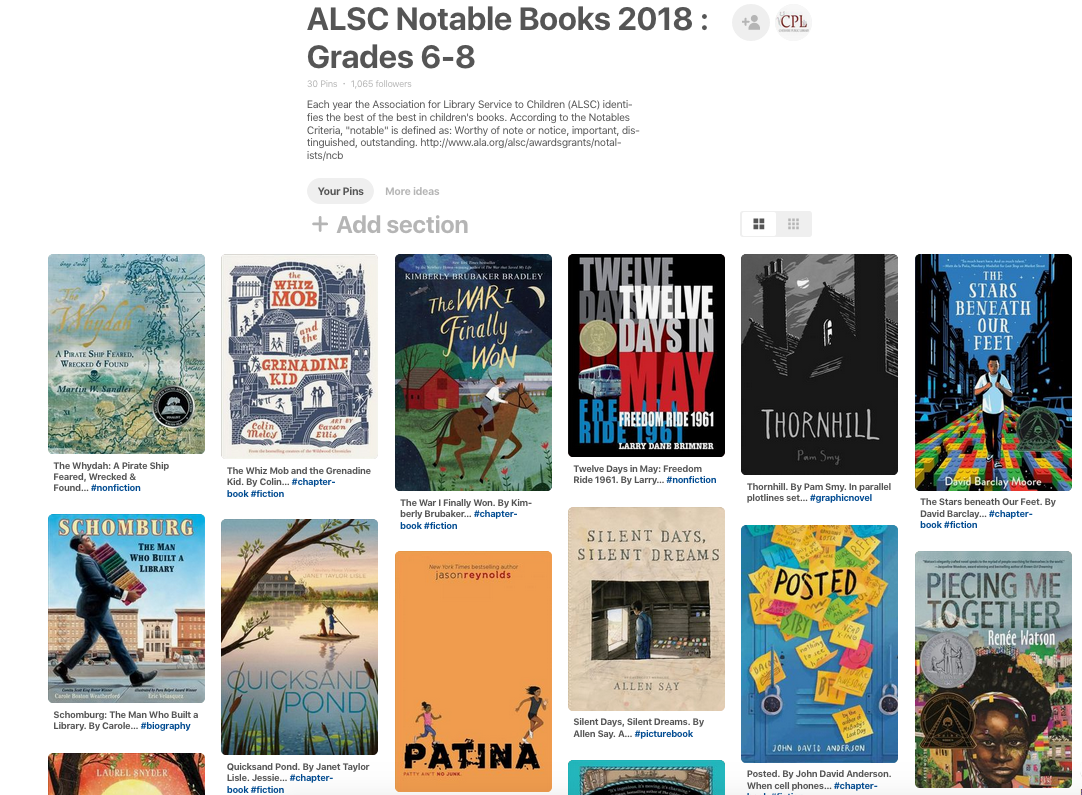Open The Whydah book cover pin

[126, 353]
